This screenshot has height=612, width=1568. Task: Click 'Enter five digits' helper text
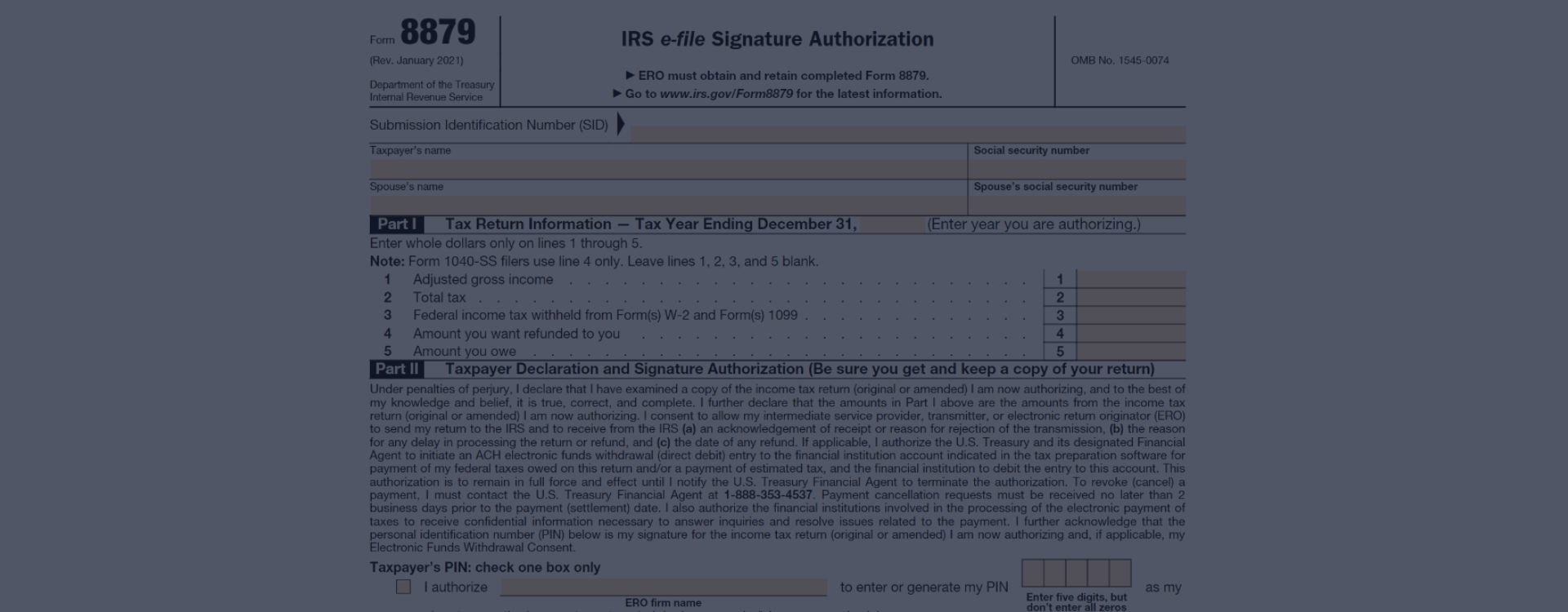[1076, 602]
